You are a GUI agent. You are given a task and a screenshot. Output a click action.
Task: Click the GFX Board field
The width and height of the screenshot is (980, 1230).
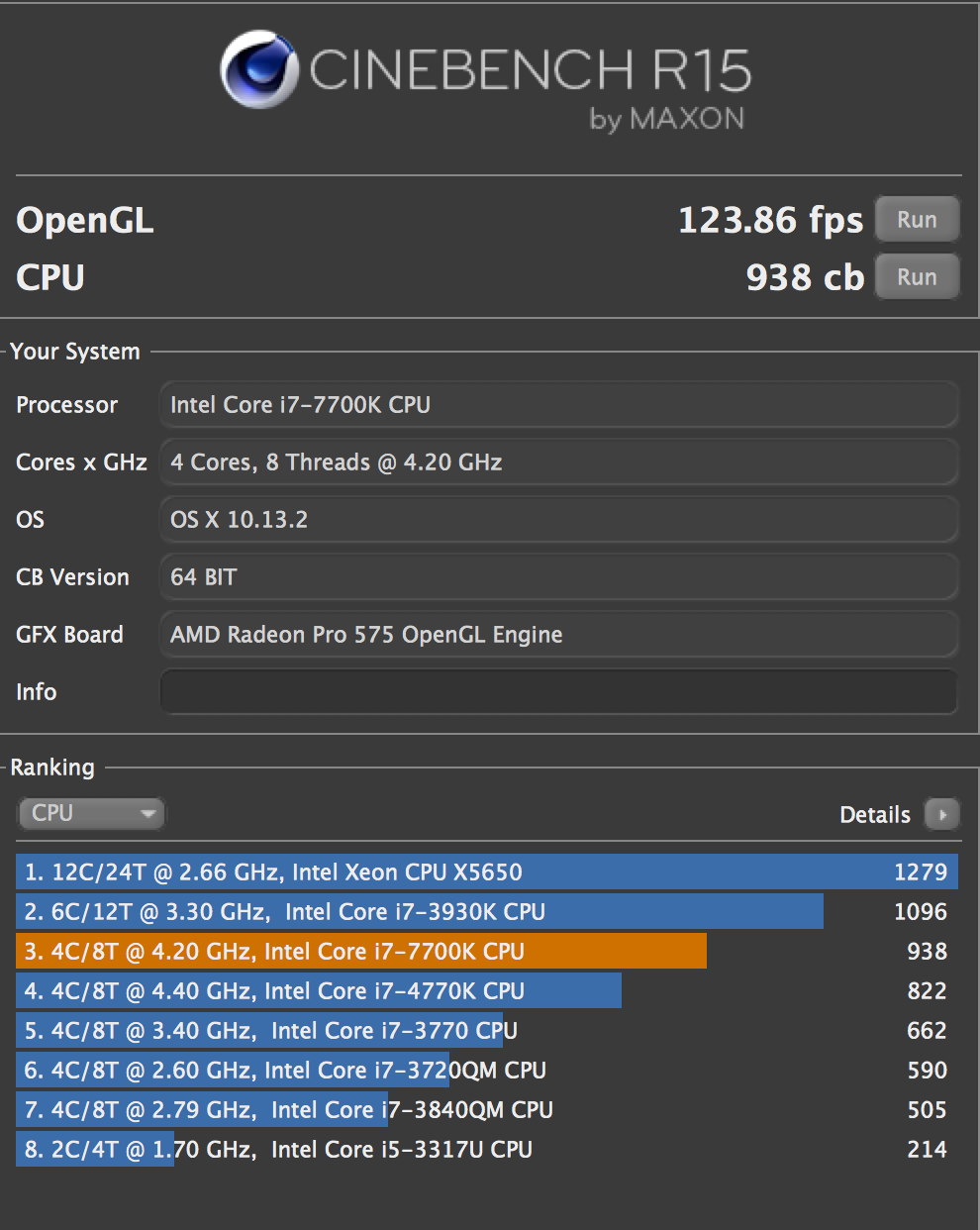(x=558, y=635)
